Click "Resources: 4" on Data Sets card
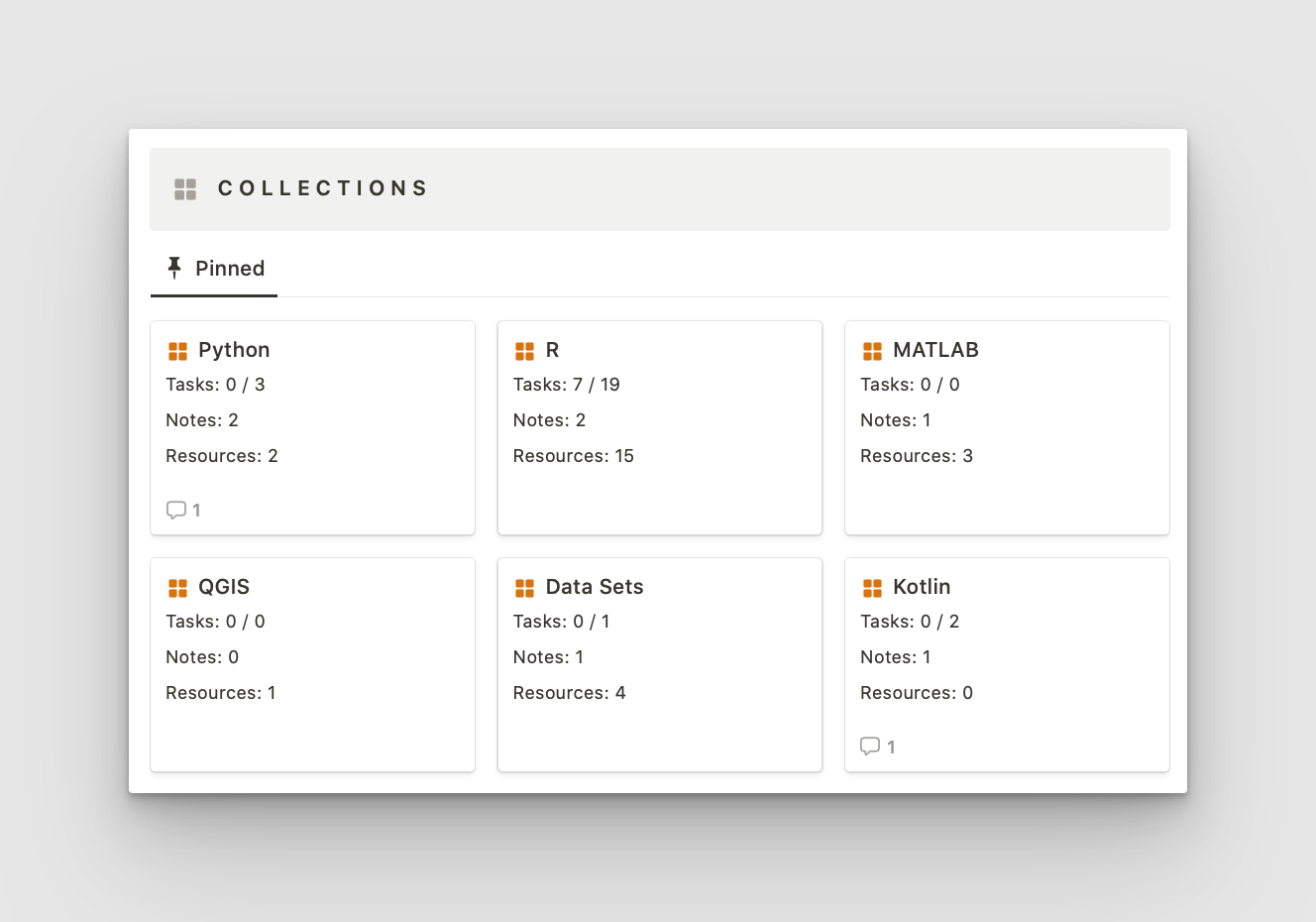Image resolution: width=1316 pixels, height=922 pixels. (x=570, y=693)
